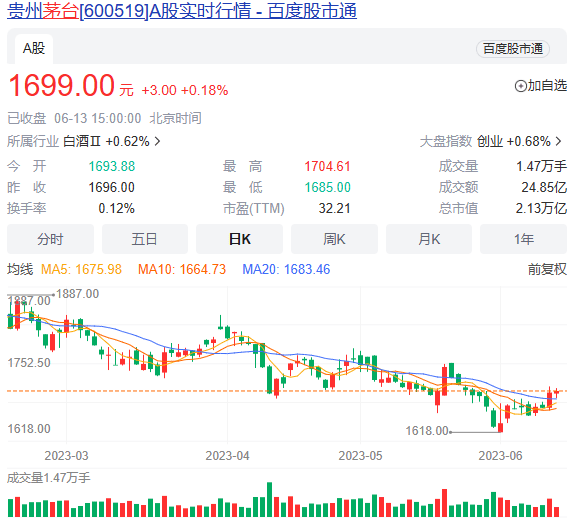Show the 1年 chart range
The height and width of the screenshot is (524, 574).
click(523, 239)
